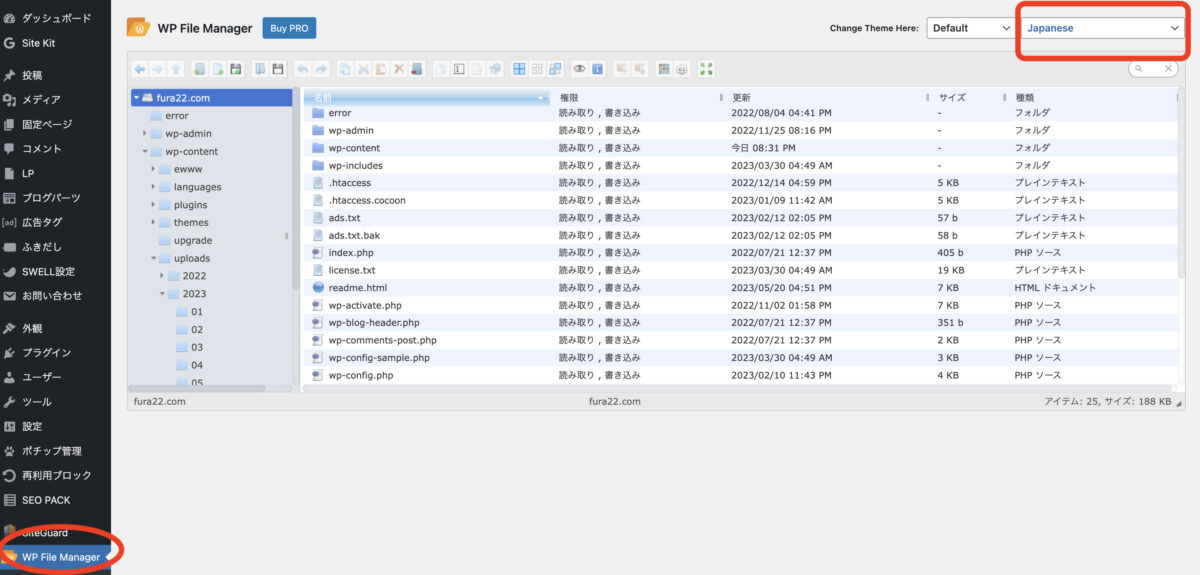The height and width of the screenshot is (575, 1200).
Task: Click the copy toolbar icon
Action: (x=345, y=69)
